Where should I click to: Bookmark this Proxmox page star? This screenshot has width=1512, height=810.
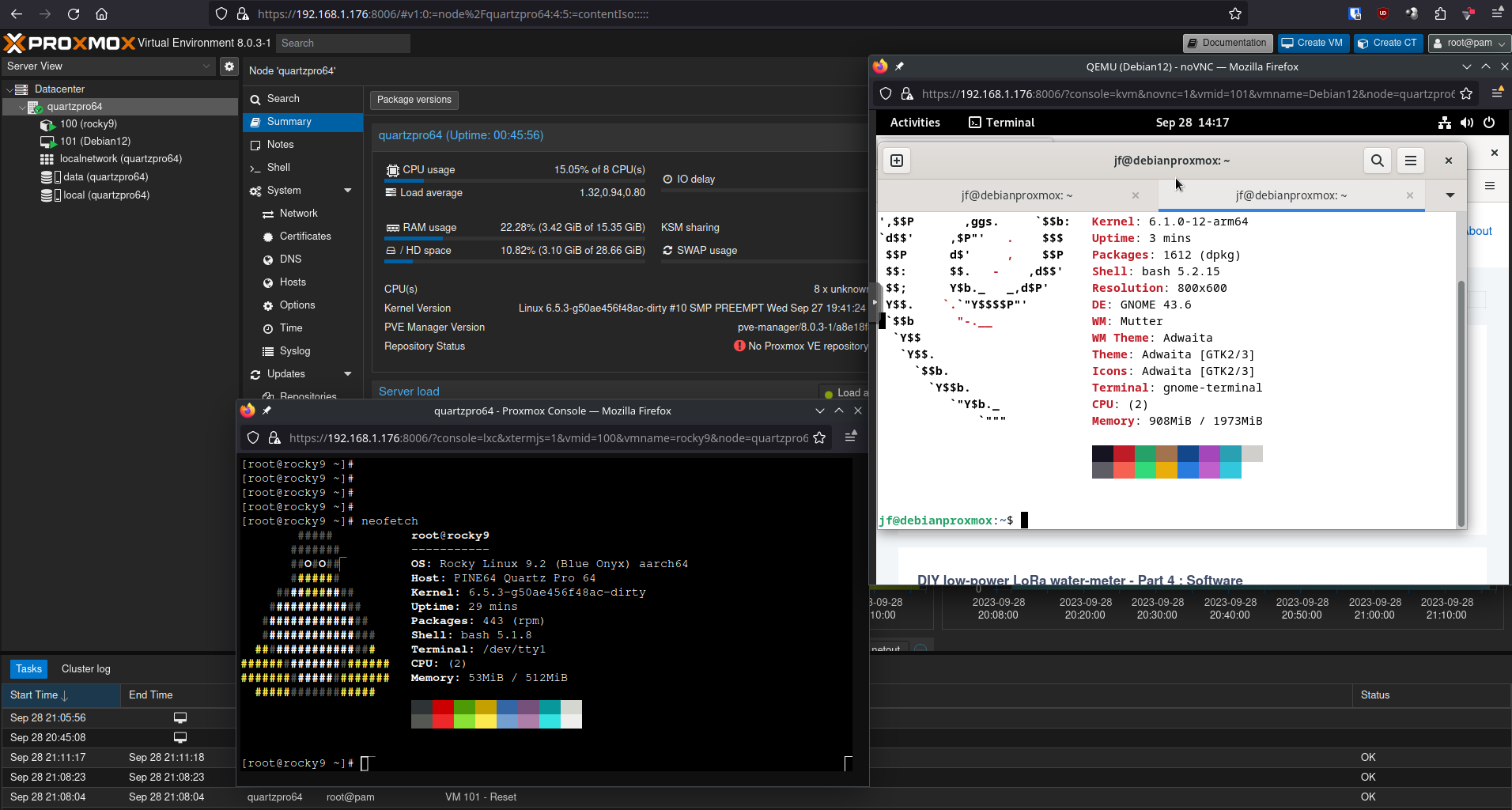(x=1235, y=13)
